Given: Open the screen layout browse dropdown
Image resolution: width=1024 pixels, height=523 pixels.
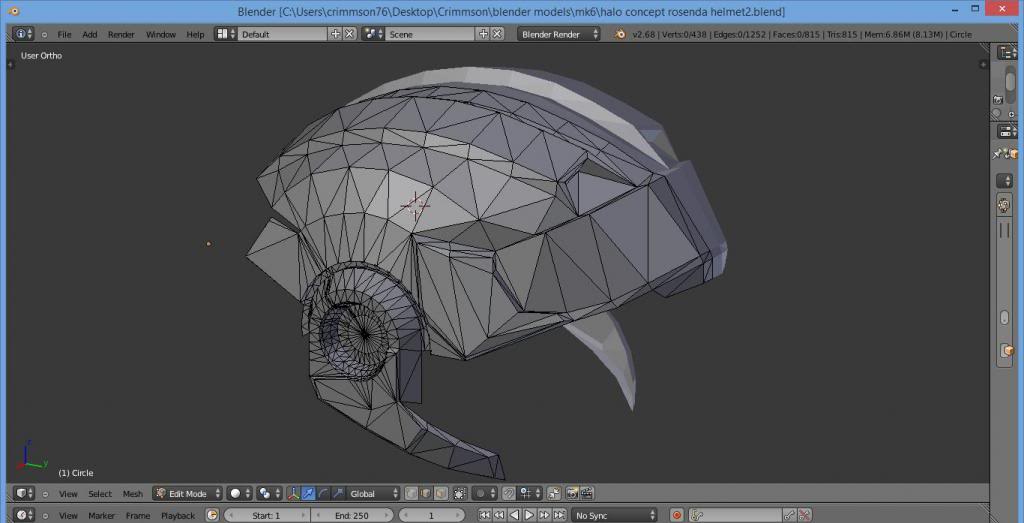Looking at the screenshot, I should tap(225, 34).
